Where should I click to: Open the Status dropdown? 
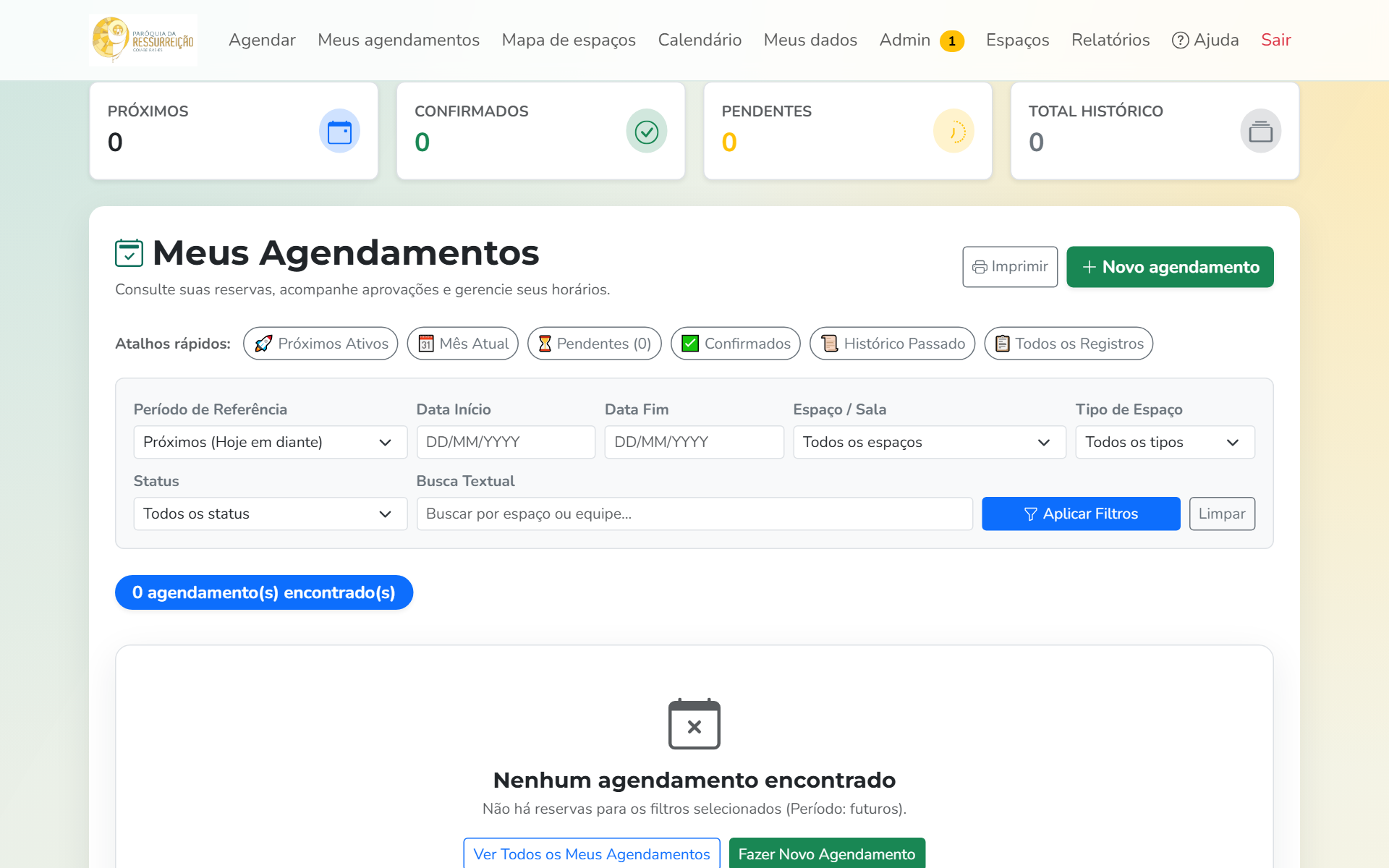(271, 514)
